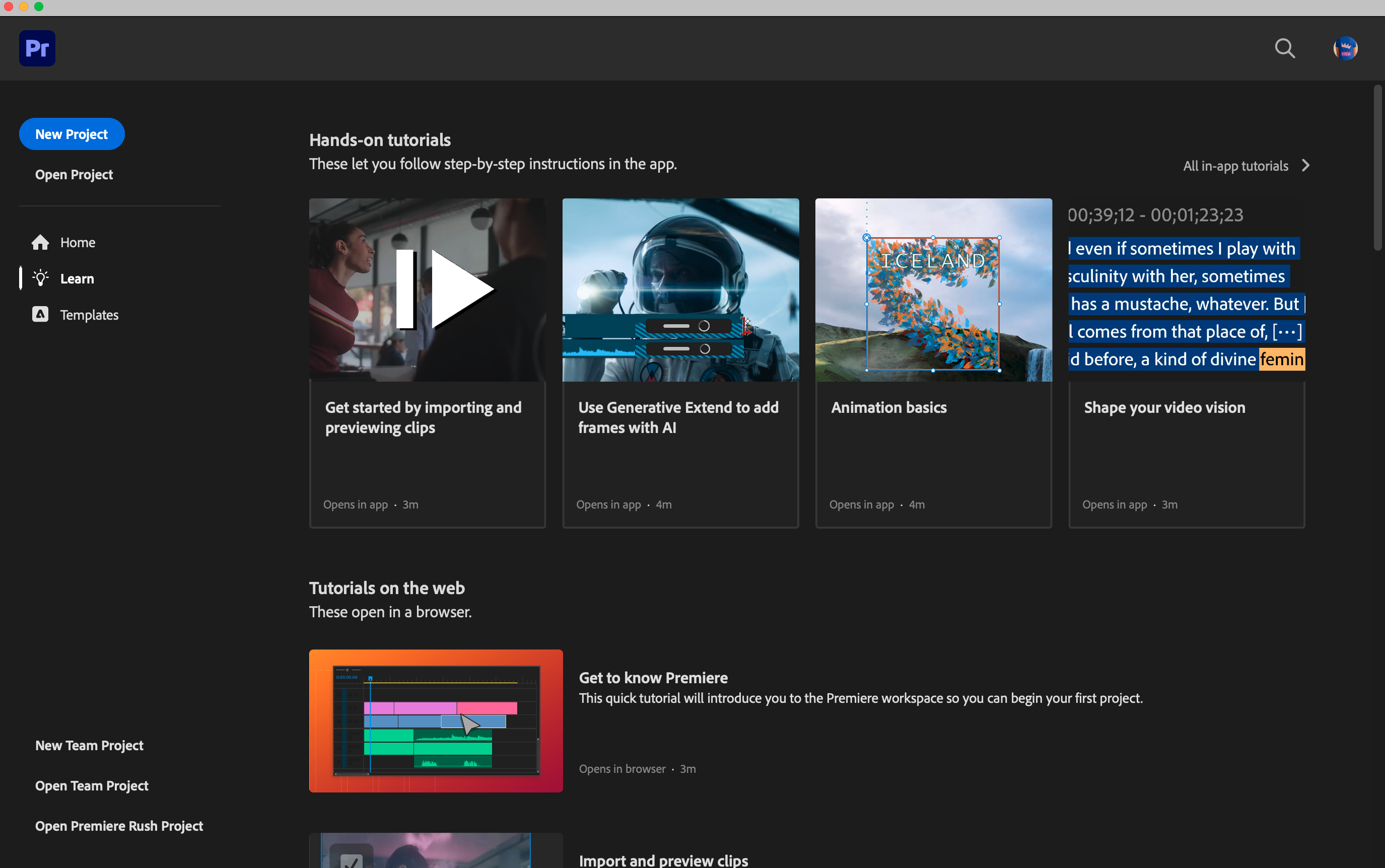Click the Templates sidebar icon
Screen dimensions: 1385x868
pos(40,315)
